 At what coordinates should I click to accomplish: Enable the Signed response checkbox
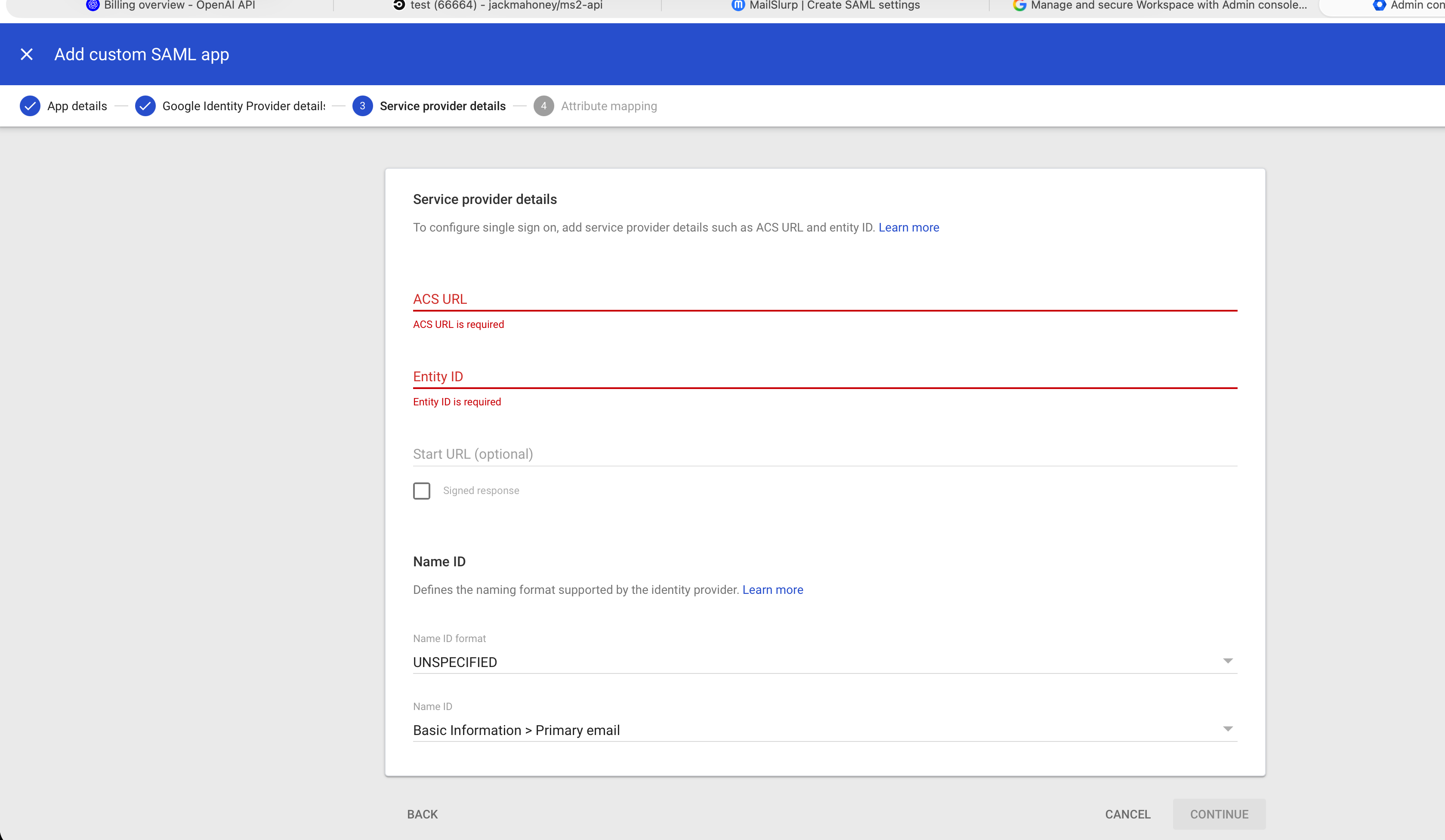[x=421, y=491]
